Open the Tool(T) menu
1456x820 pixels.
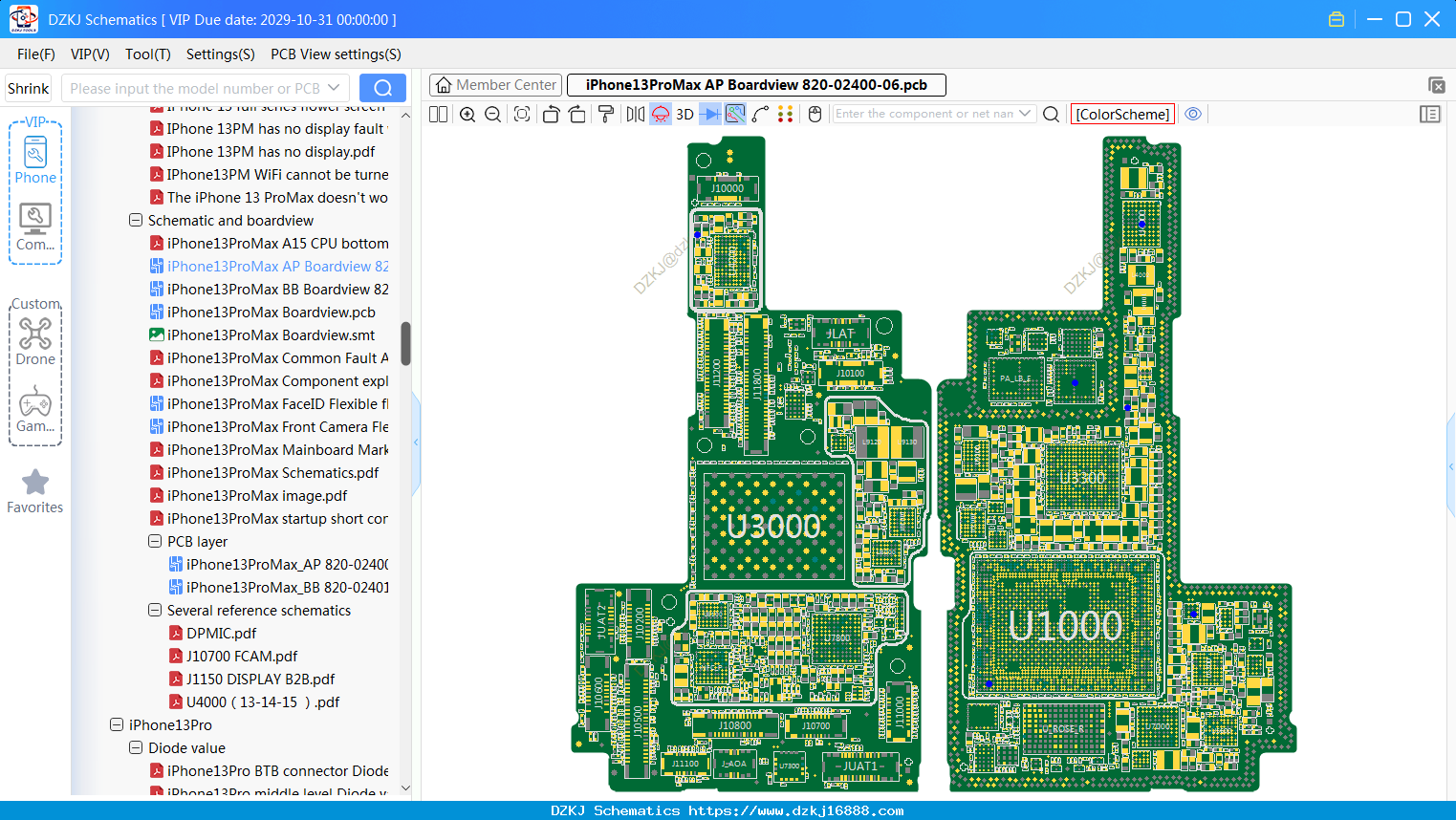tap(148, 54)
